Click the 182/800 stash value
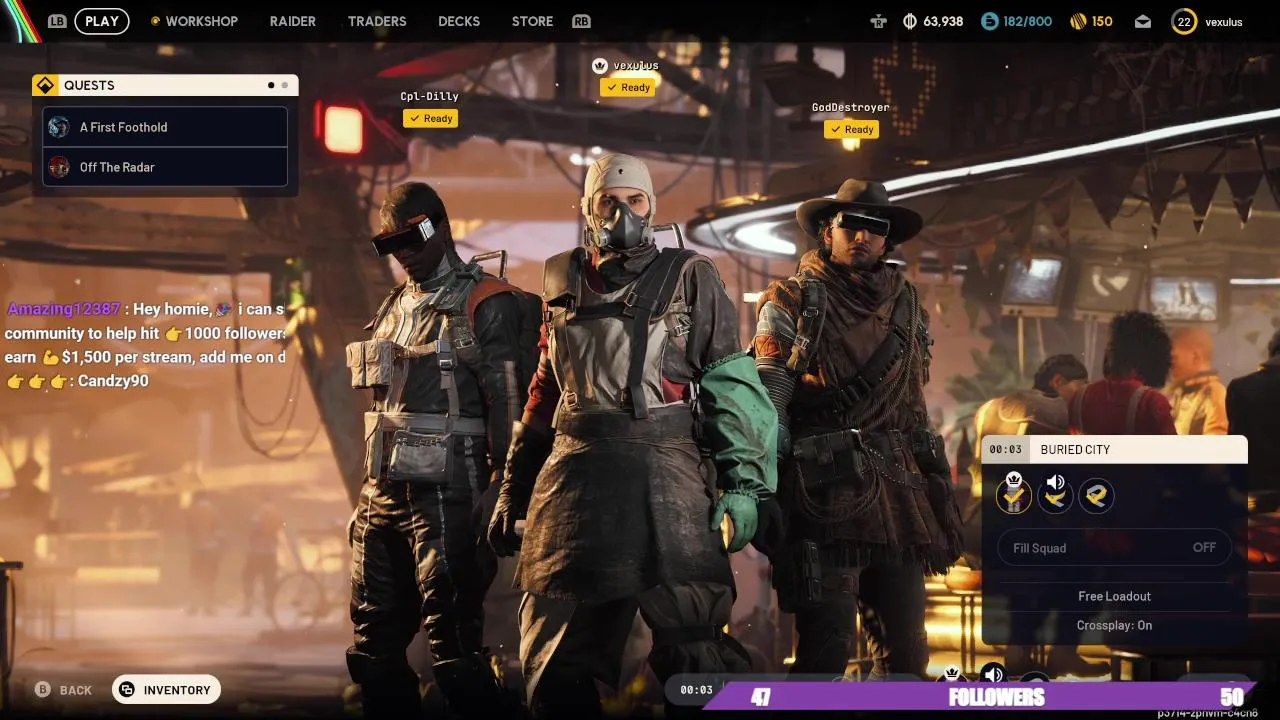This screenshot has height=720, width=1280. pos(1028,21)
